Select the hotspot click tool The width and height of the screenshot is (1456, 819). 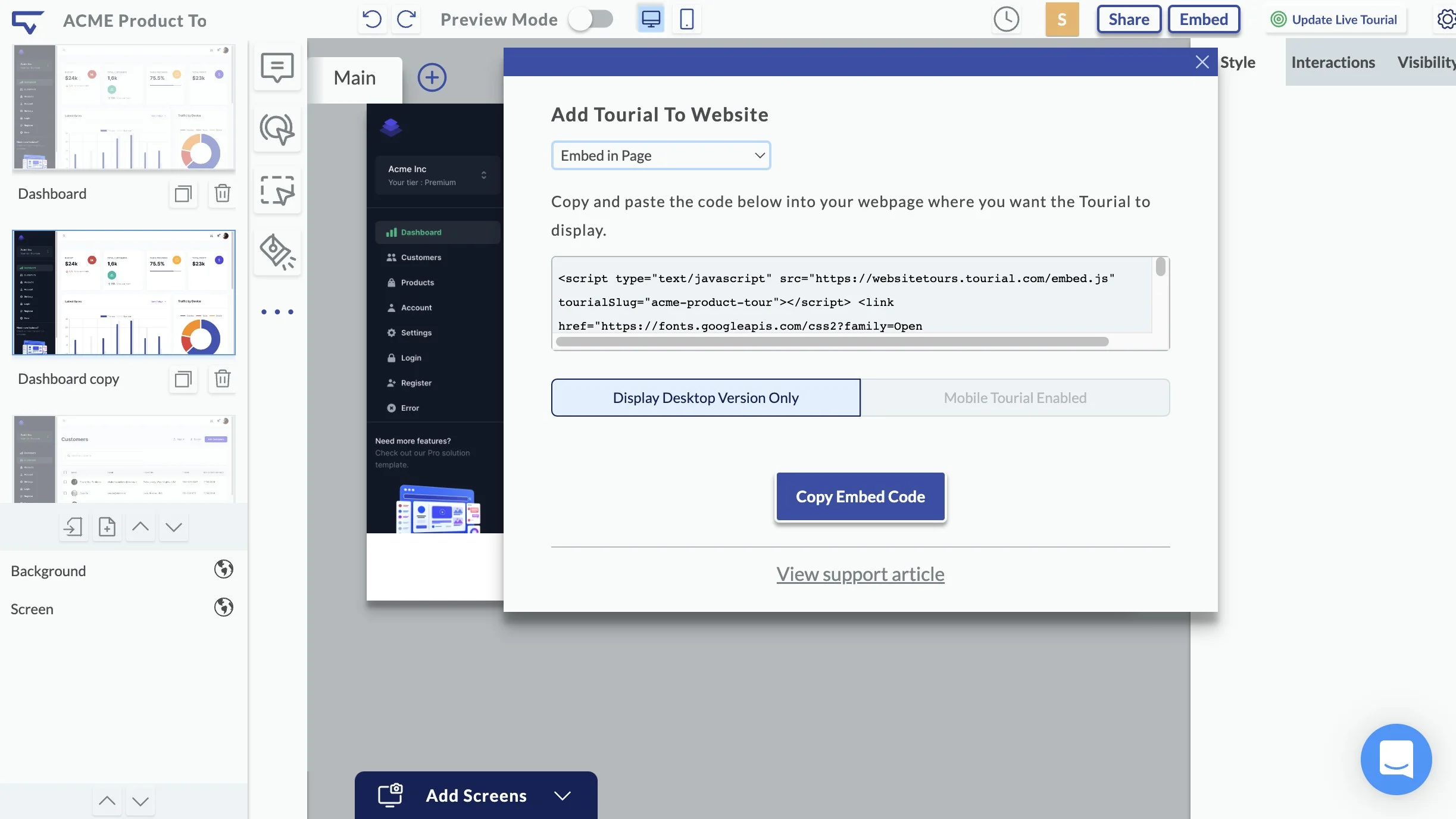point(277,129)
